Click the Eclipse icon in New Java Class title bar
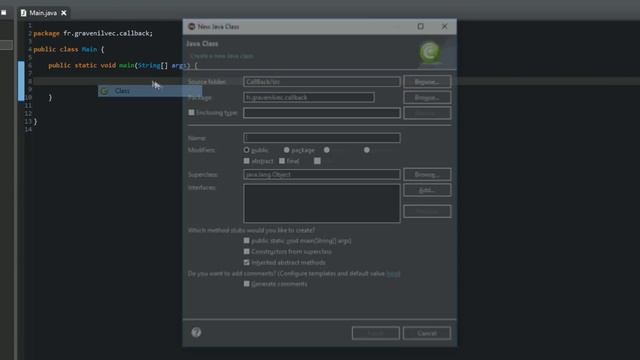640x360 pixels. [x=191, y=27]
